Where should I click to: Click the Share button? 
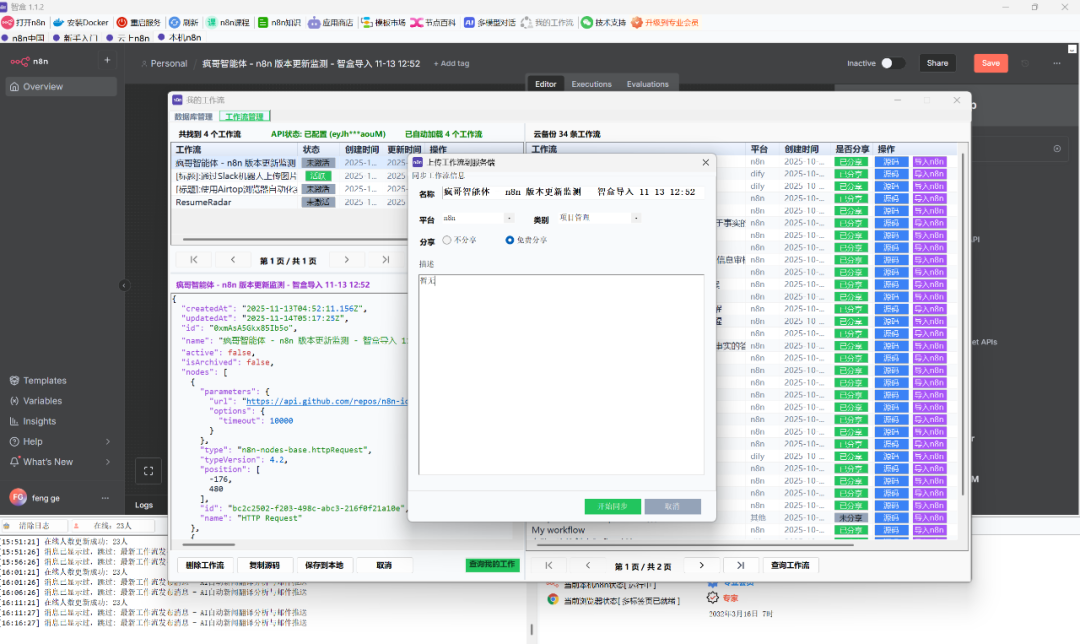point(937,63)
